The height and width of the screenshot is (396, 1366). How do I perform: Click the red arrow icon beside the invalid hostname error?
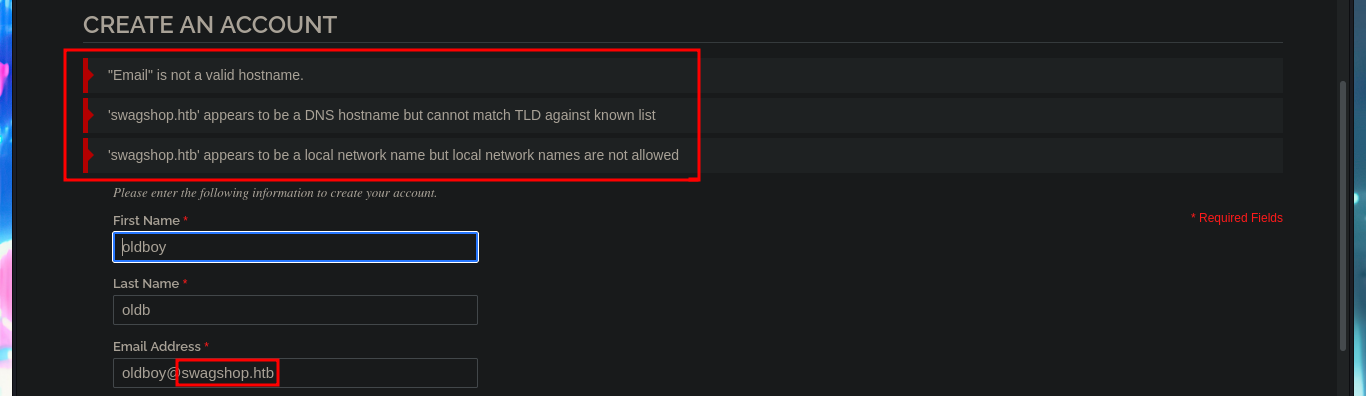88,75
